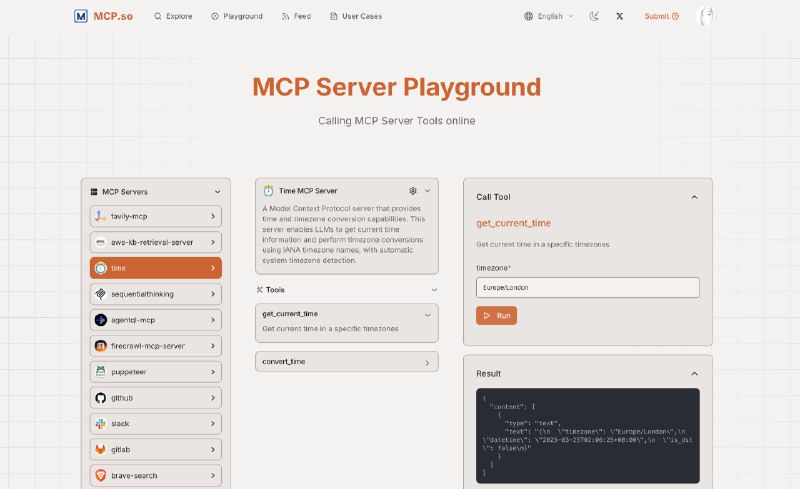The width and height of the screenshot is (800, 489).
Task: Click the Submit button
Action: pos(661,16)
